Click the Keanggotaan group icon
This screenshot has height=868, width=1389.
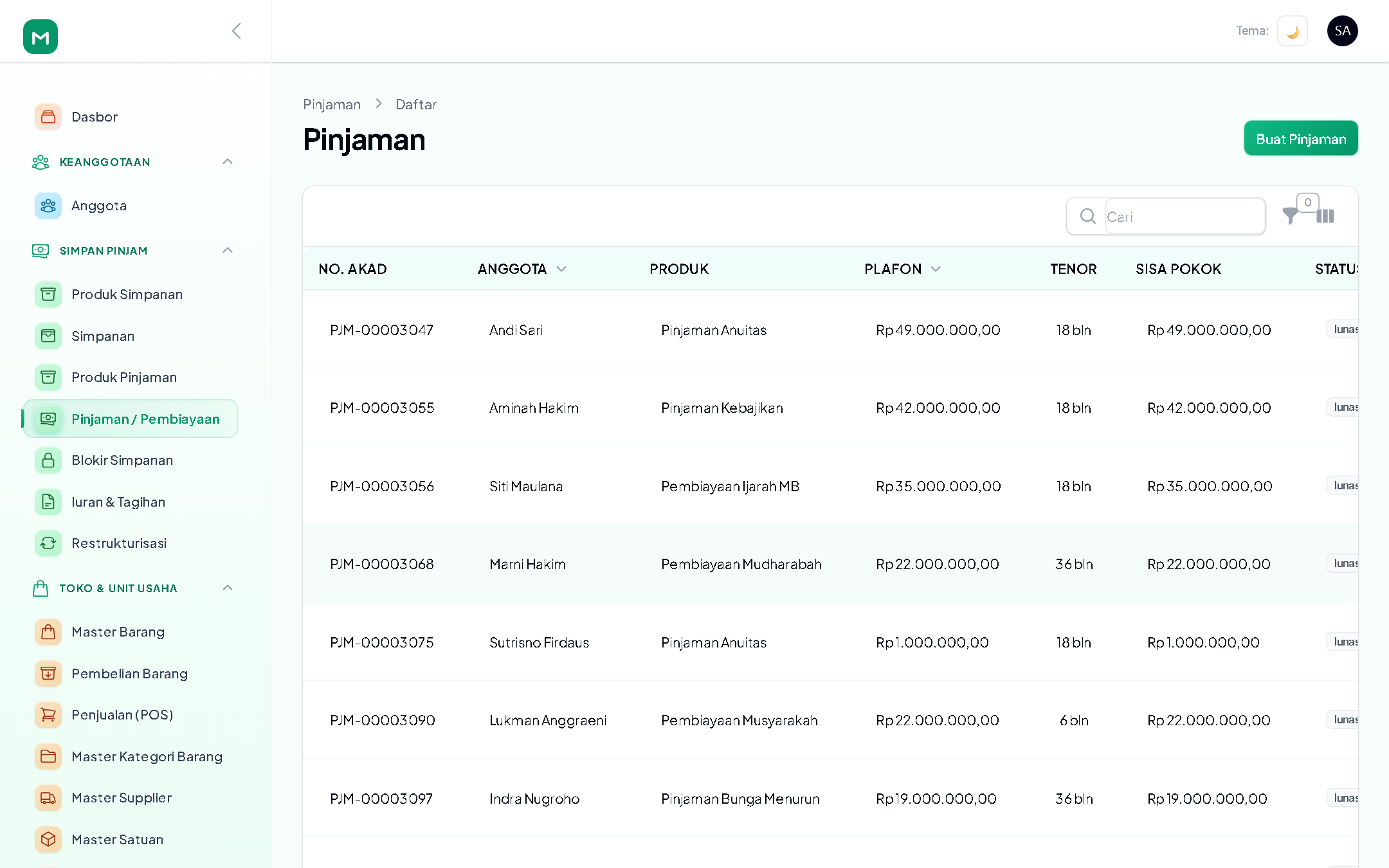coord(41,162)
